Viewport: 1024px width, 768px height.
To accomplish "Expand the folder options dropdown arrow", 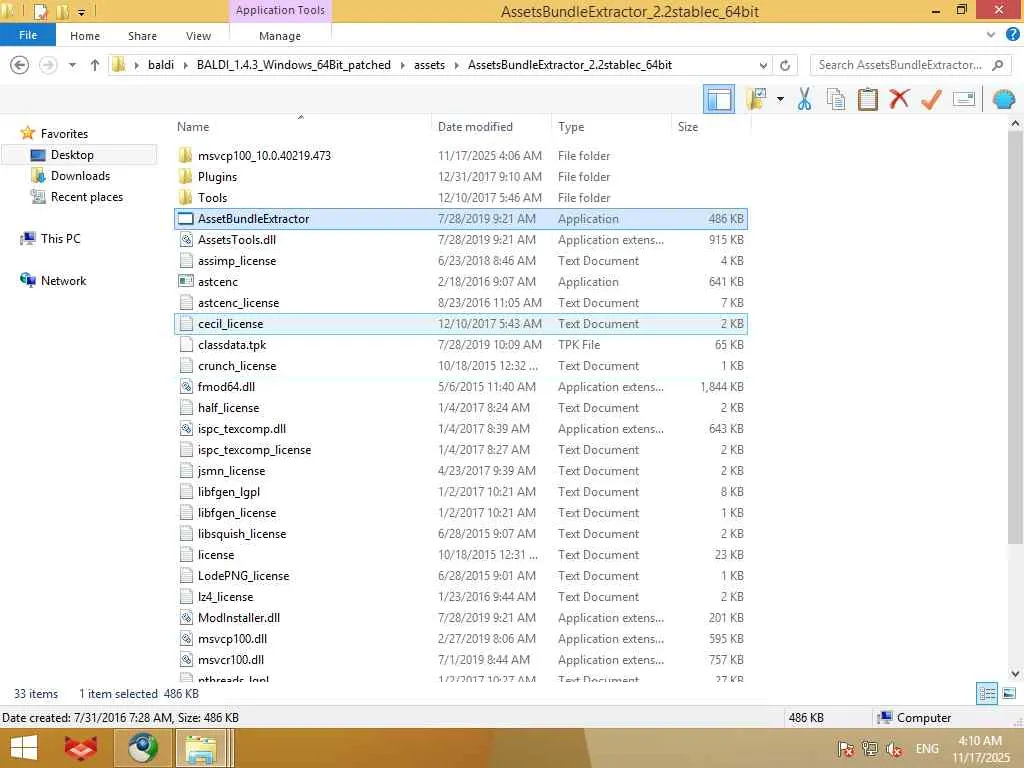I will (780, 99).
